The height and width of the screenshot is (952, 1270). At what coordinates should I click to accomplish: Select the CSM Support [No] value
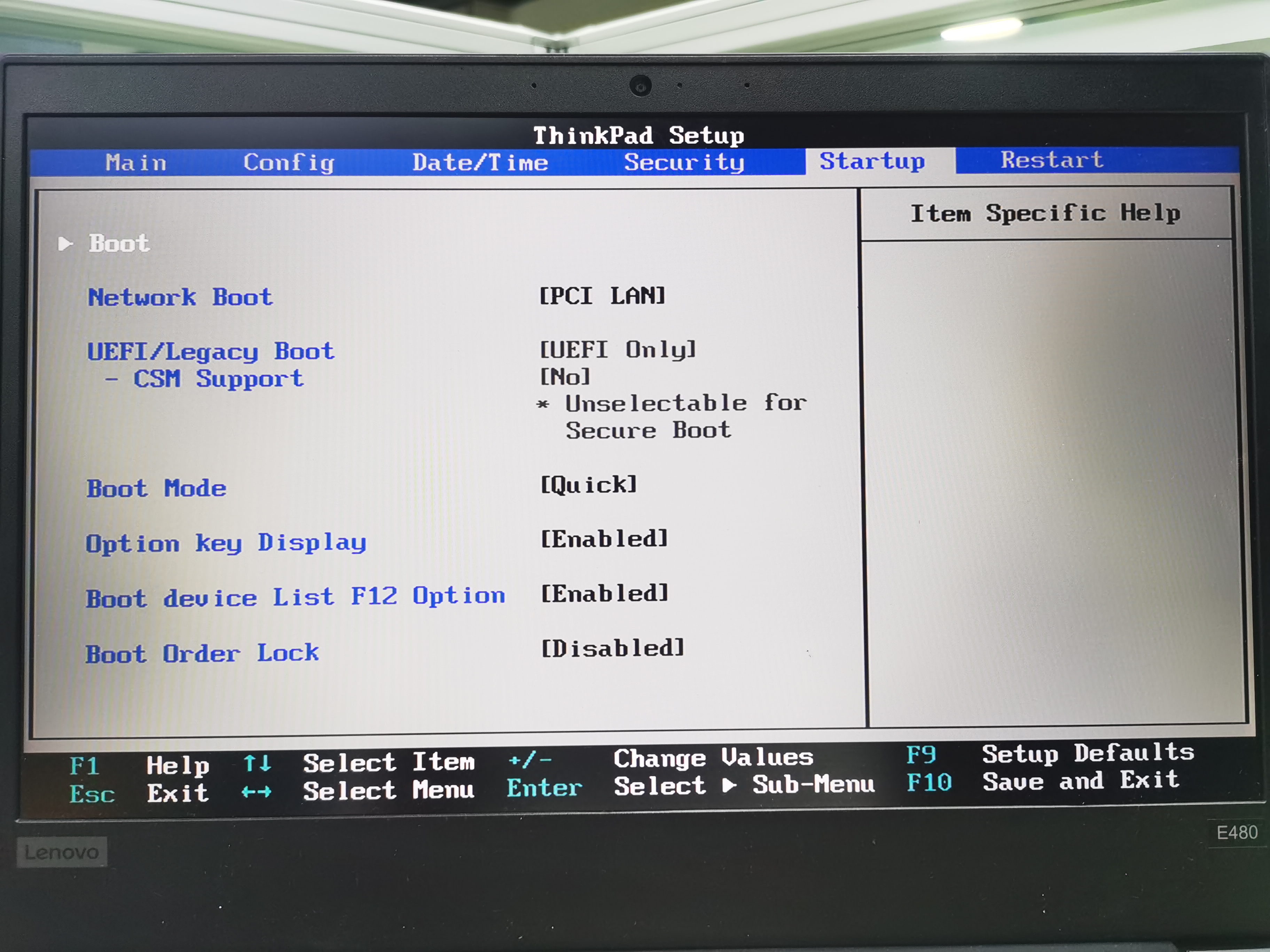click(565, 377)
